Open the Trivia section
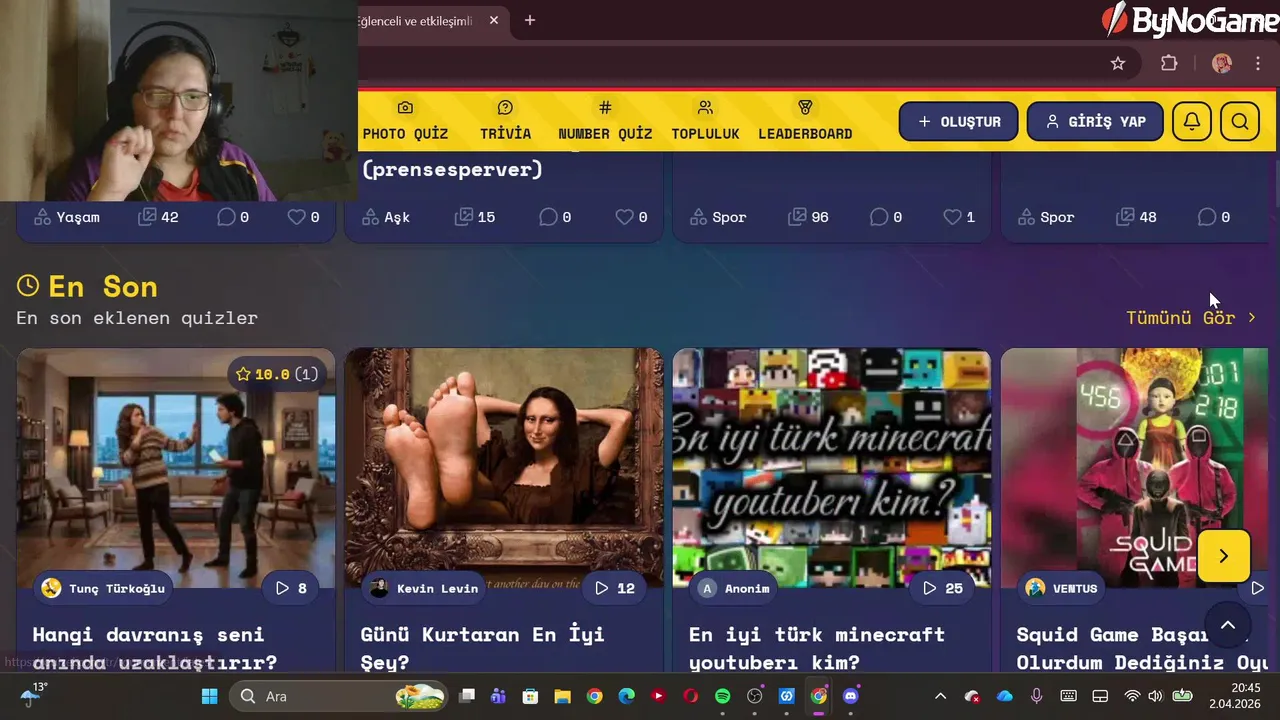The width and height of the screenshot is (1280, 720). (x=505, y=121)
